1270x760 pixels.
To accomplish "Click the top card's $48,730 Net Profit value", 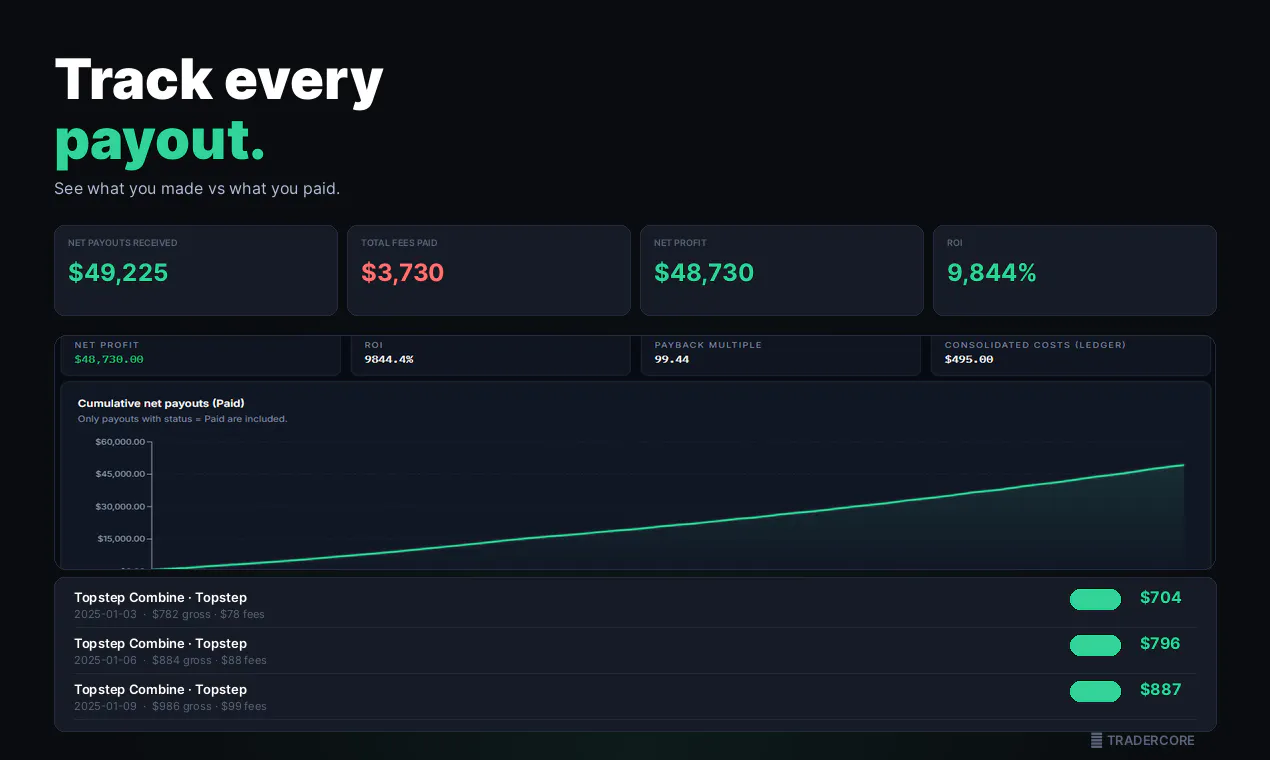I will tap(704, 272).
